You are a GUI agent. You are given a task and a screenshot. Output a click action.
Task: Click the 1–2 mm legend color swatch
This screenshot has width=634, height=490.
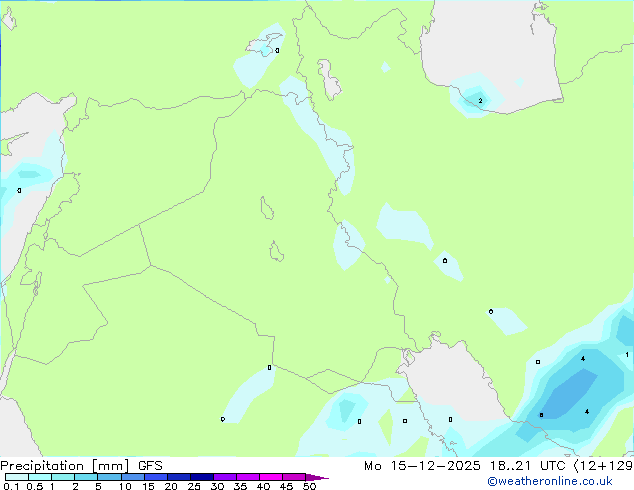pos(63,477)
